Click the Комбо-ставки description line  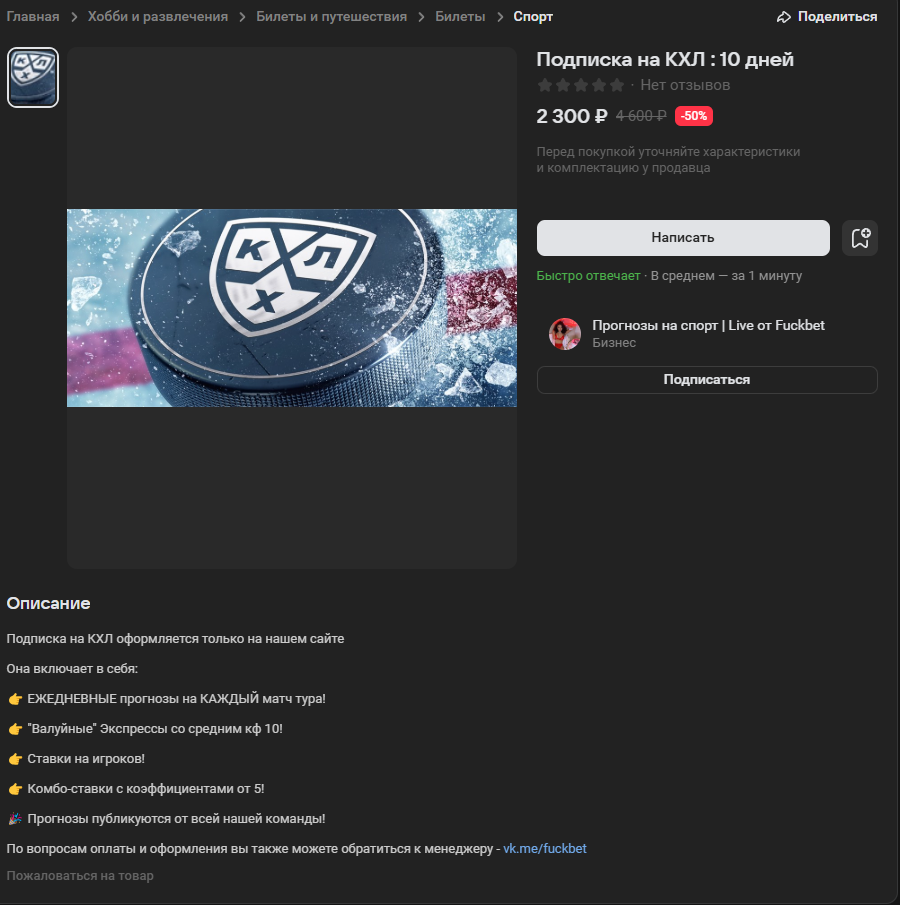(136, 789)
